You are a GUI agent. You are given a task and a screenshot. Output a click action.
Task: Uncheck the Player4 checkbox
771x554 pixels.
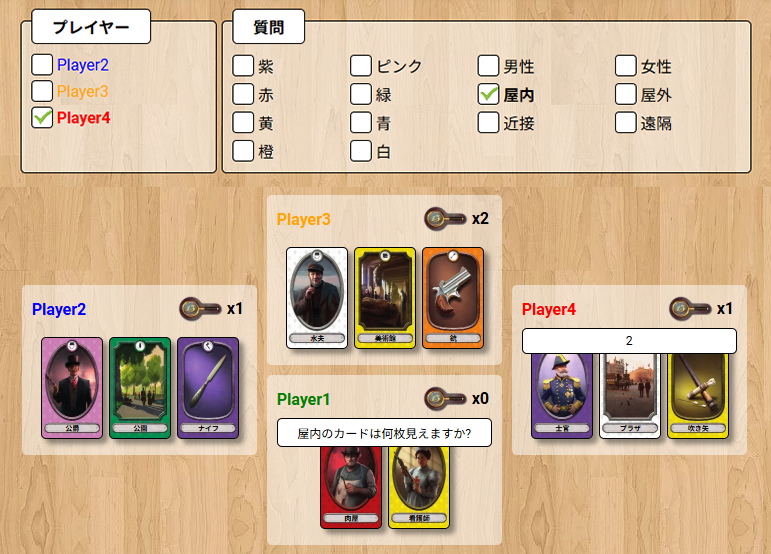pyautogui.click(x=42, y=118)
